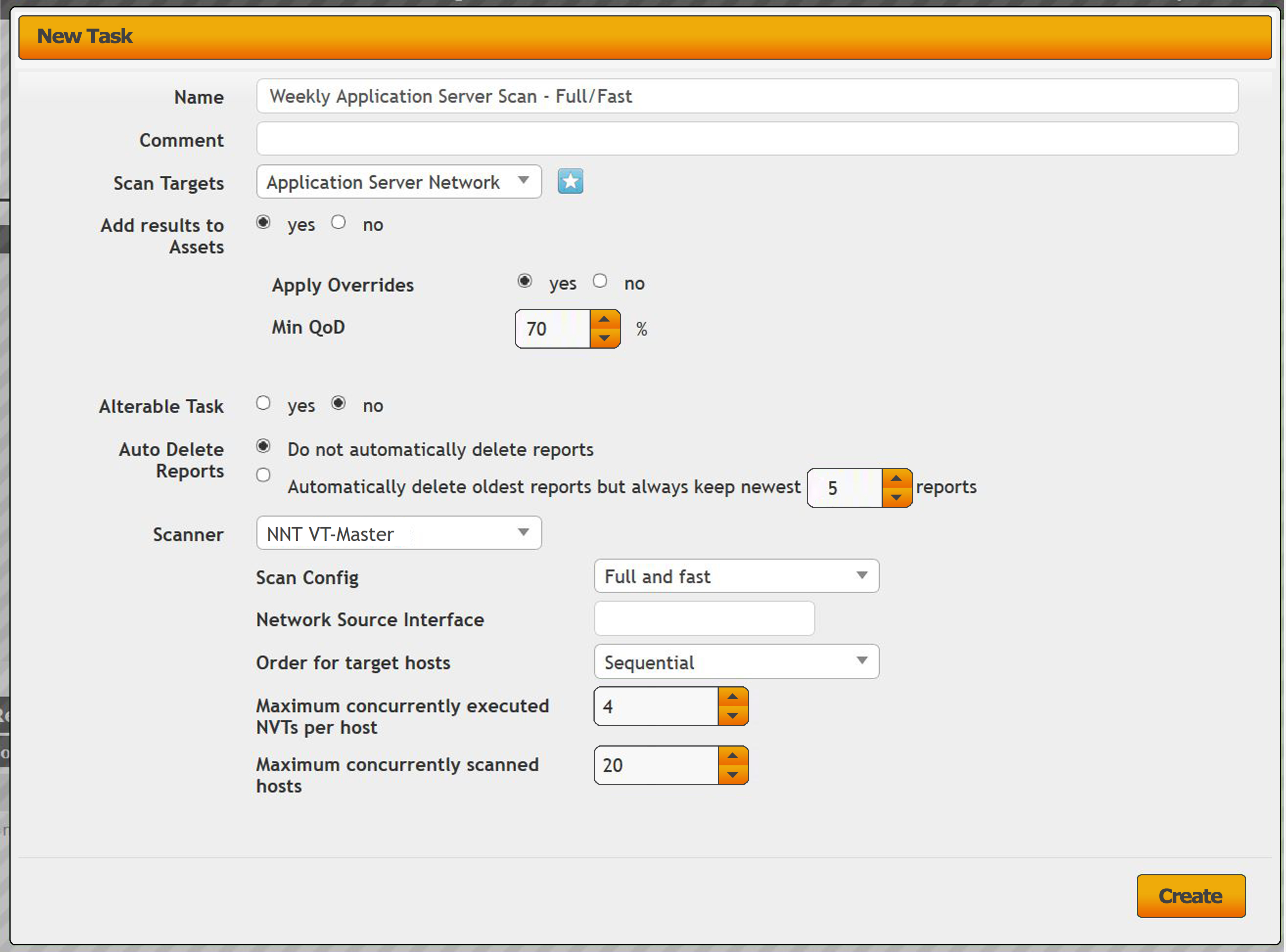Viewport: 1286px width, 952px height.
Task: Decrease newest reports count down arrow
Action: 896,497
